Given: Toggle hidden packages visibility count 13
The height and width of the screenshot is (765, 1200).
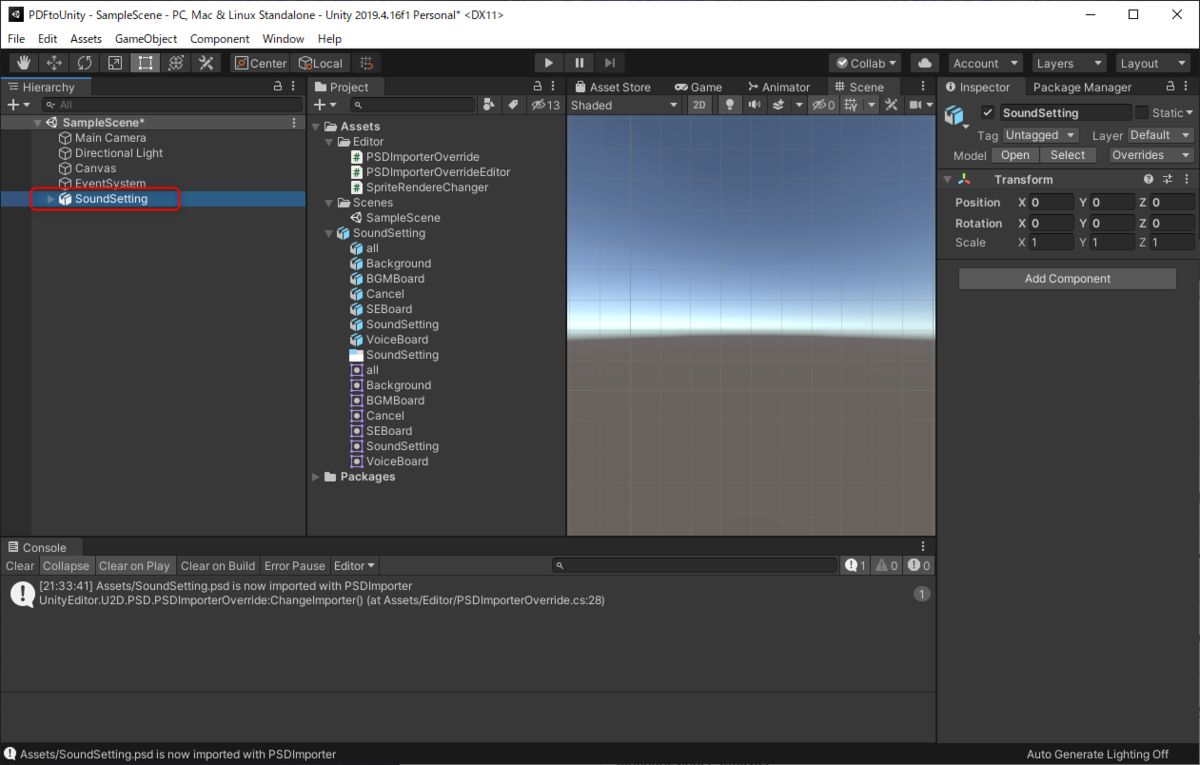Looking at the screenshot, I should [546, 105].
